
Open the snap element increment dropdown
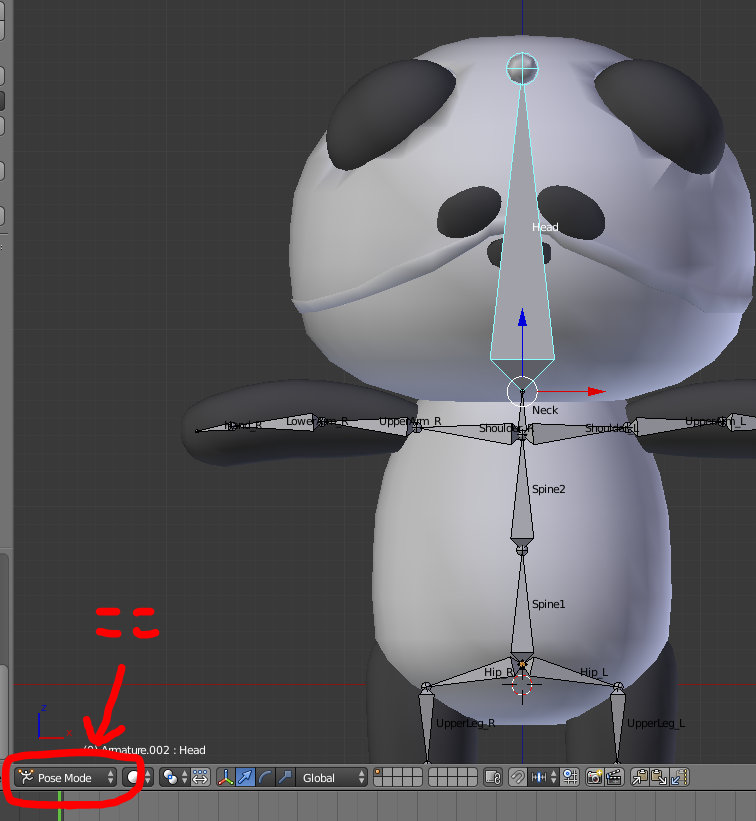543,778
